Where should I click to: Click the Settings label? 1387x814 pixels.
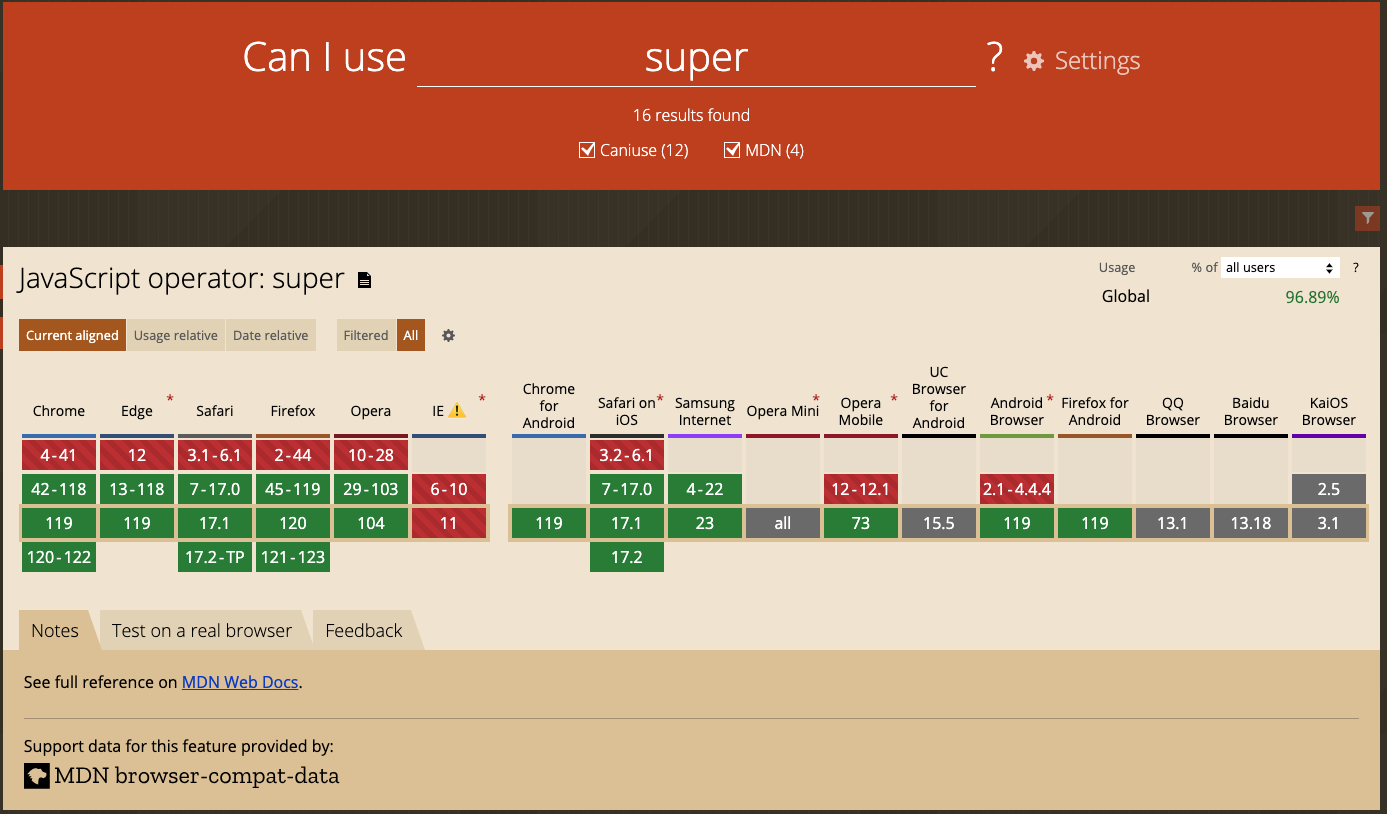pos(1097,61)
